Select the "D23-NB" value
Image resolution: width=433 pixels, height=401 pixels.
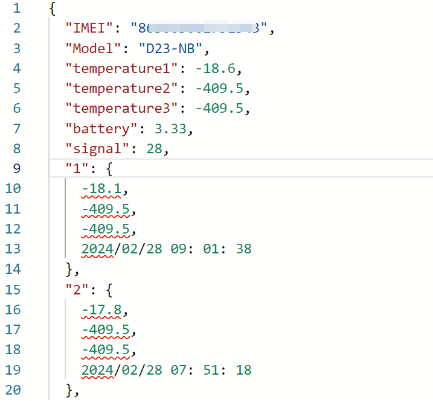tap(171, 49)
